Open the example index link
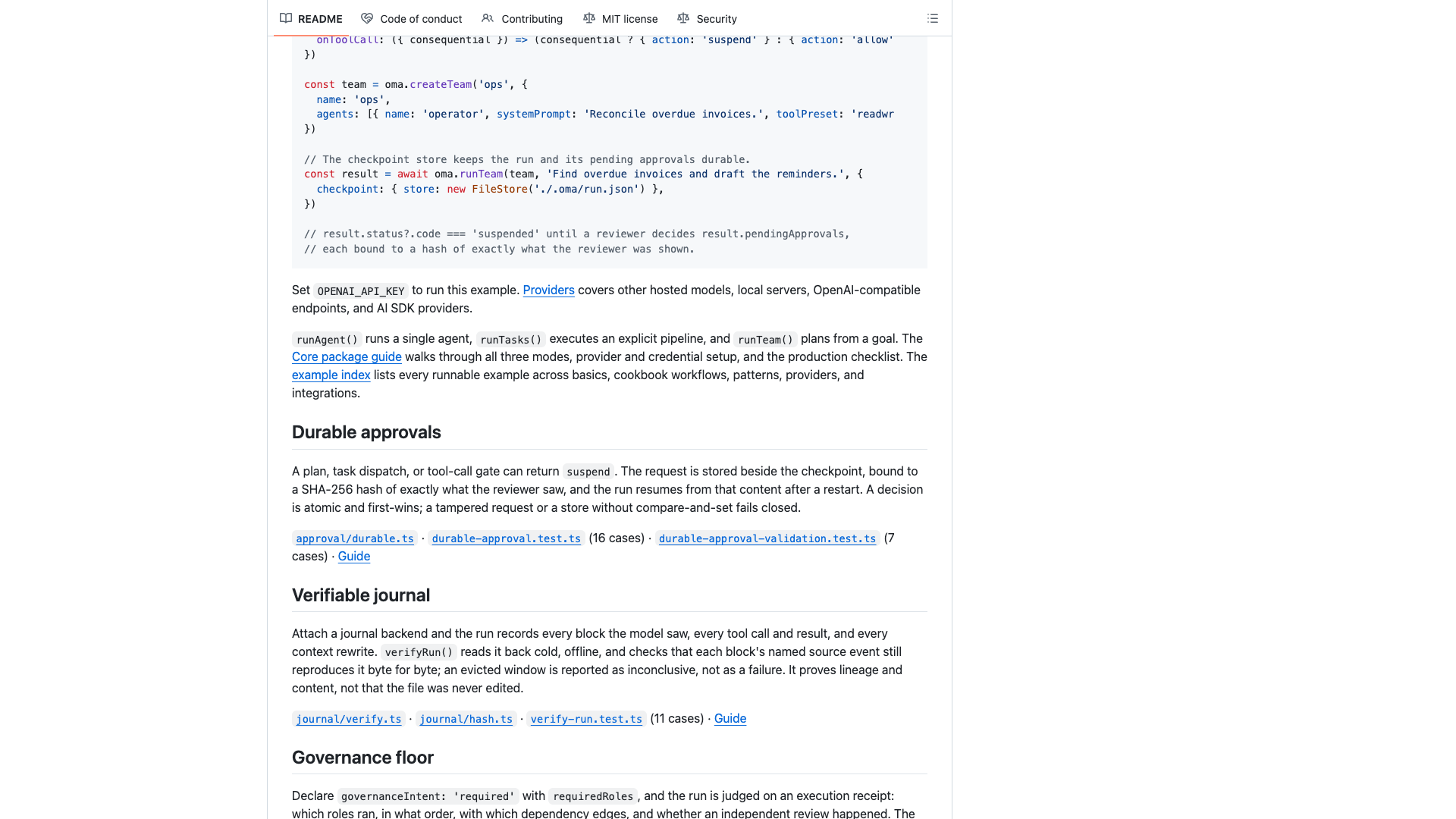The width and height of the screenshot is (1456, 819). coord(331,375)
